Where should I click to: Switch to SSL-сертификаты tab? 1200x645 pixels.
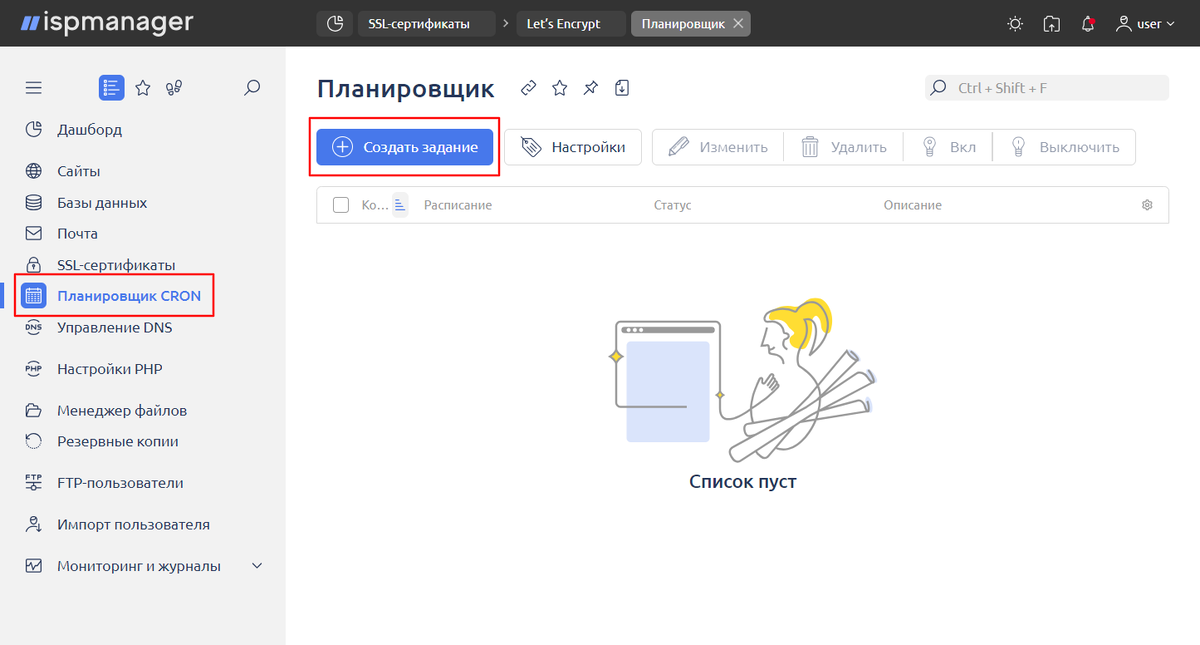pos(428,23)
